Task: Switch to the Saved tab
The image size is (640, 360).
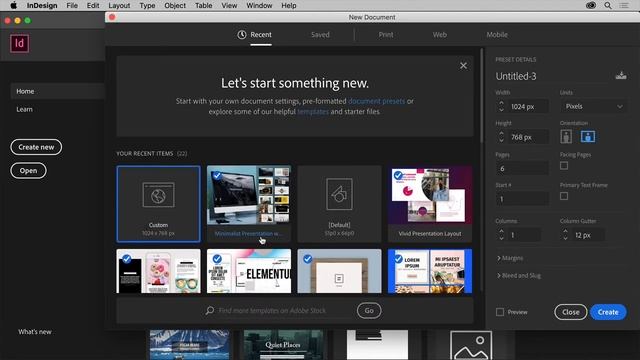Action: pyautogui.click(x=320, y=35)
